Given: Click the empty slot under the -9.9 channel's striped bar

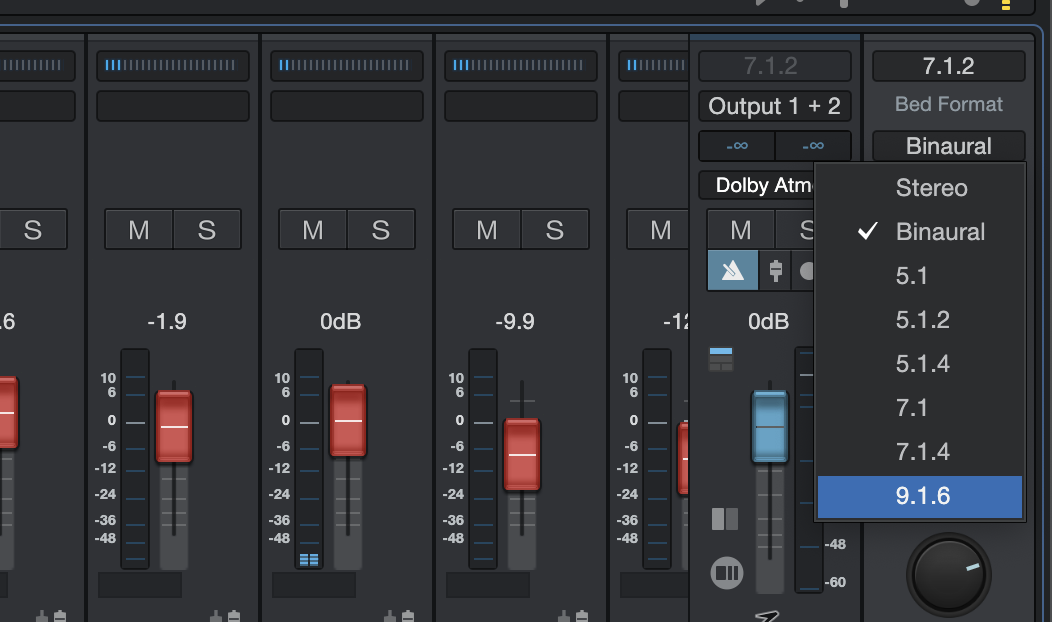Looking at the screenshot, I should coord(520,106).
